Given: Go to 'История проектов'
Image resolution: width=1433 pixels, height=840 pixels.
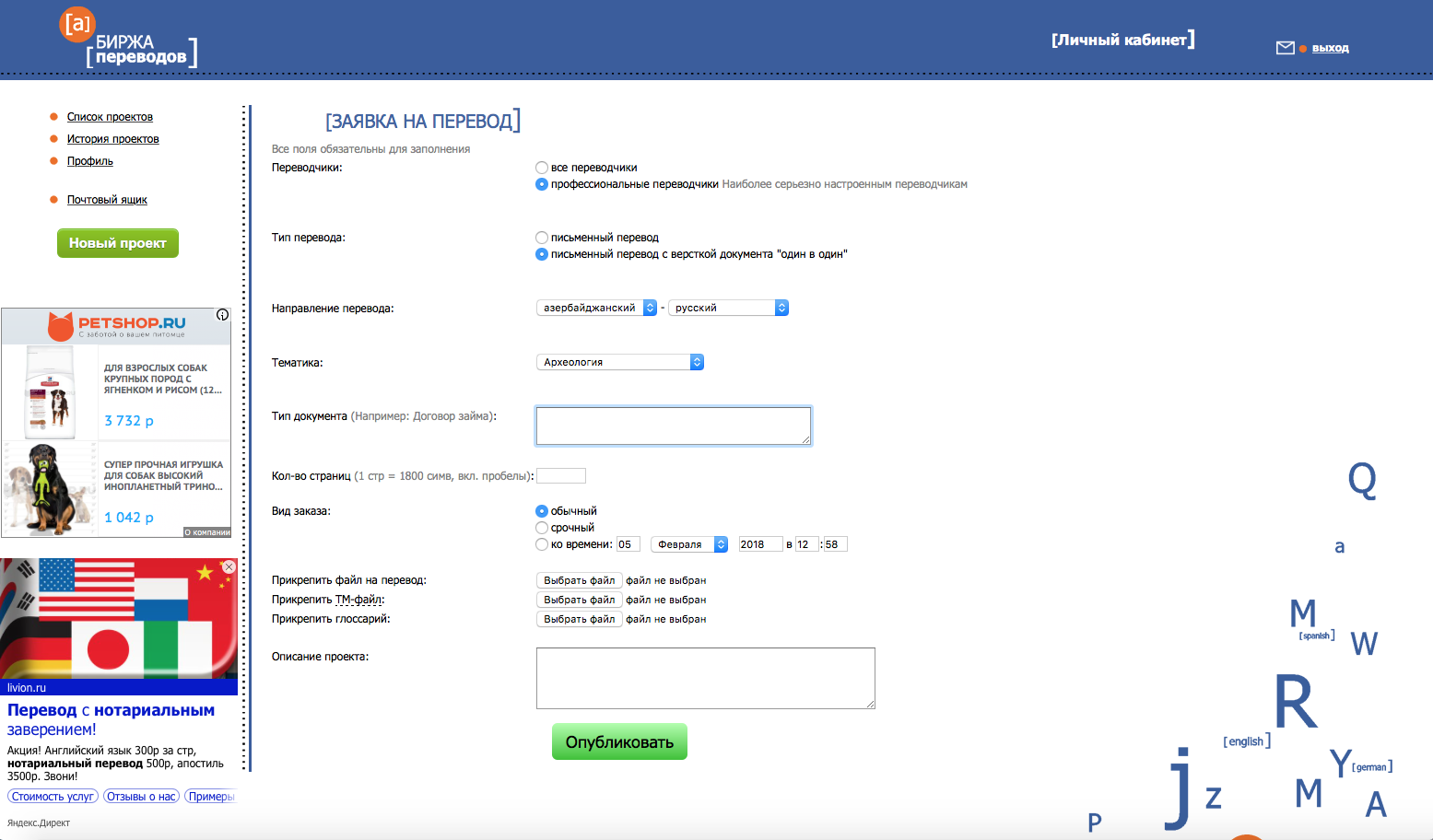Looking at the screenshot, I should pyautogui.click(x=112, y=139).
